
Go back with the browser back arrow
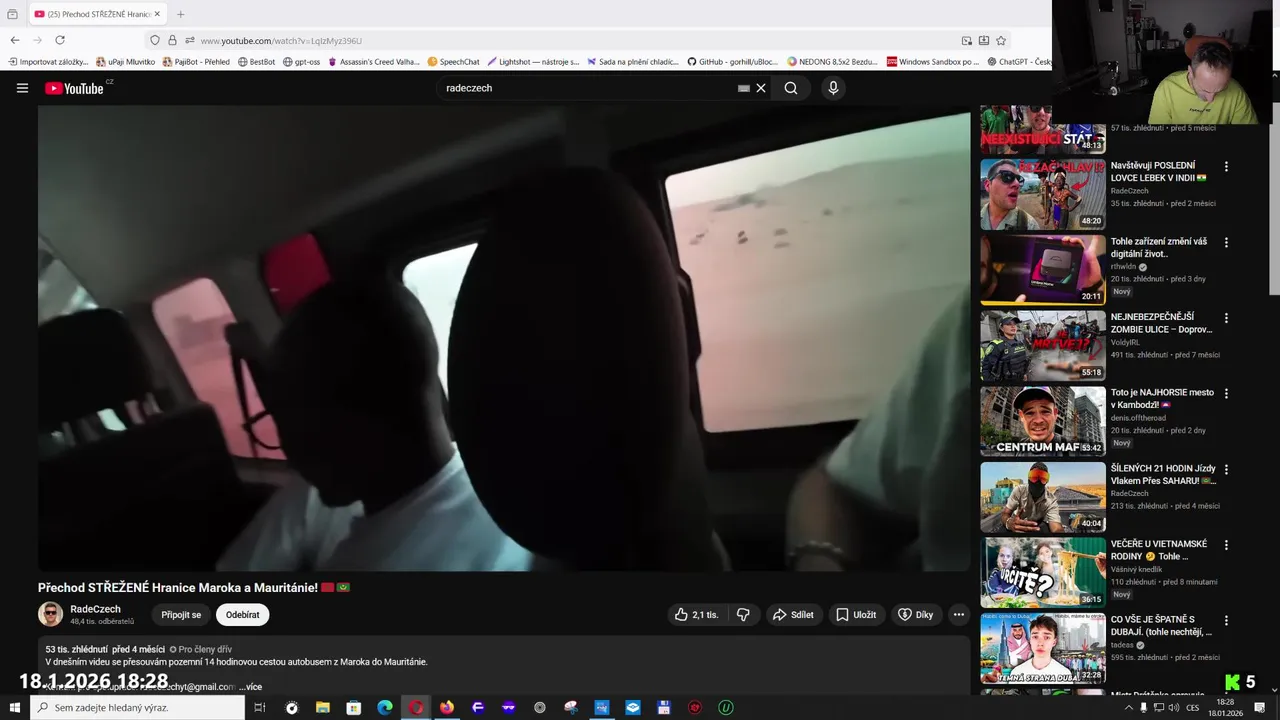[x=15, y=40]
